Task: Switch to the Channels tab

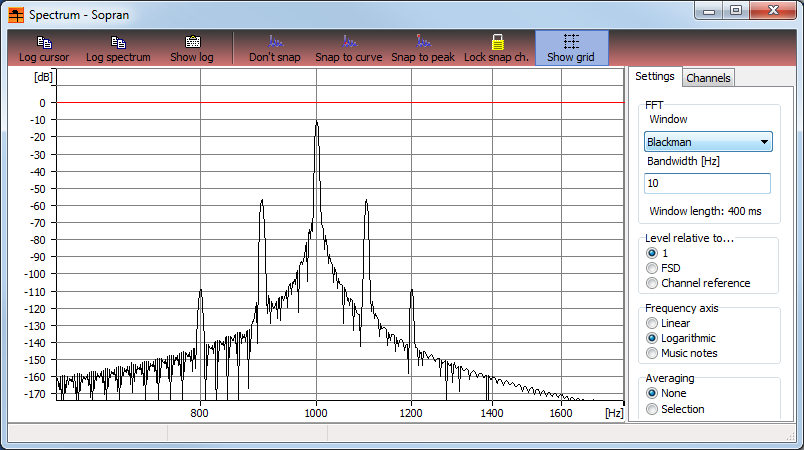Action: 708,78
